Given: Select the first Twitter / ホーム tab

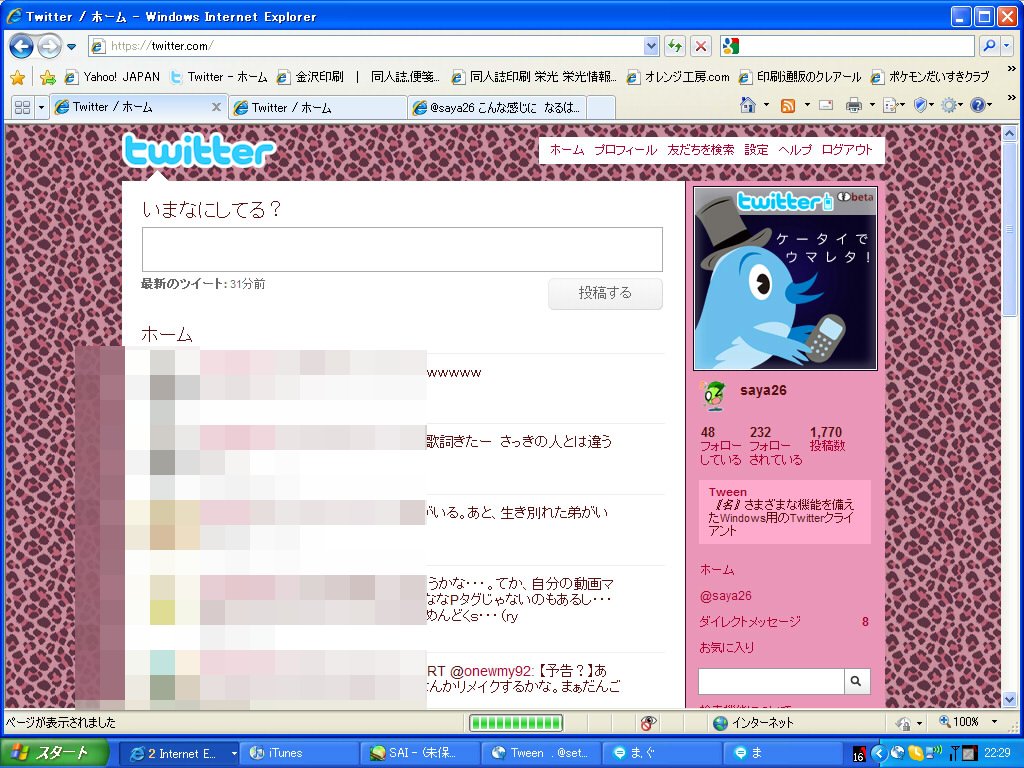Looking at the screenshot, I should tap(131, 107).
